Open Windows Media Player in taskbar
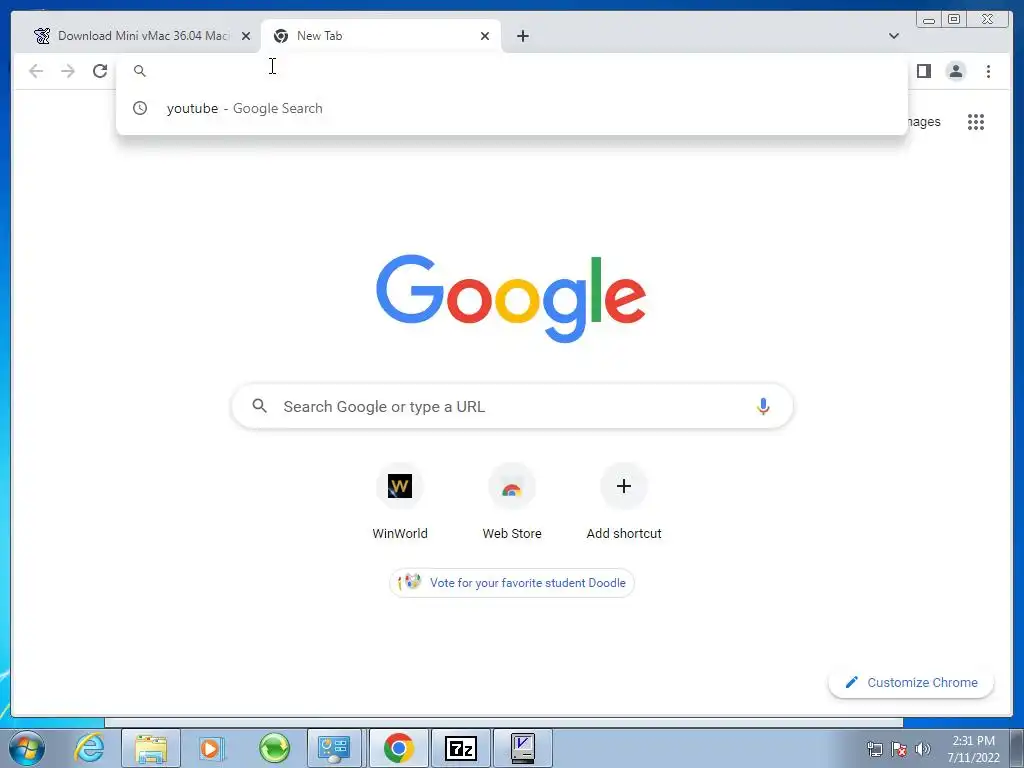 (212, 748)
